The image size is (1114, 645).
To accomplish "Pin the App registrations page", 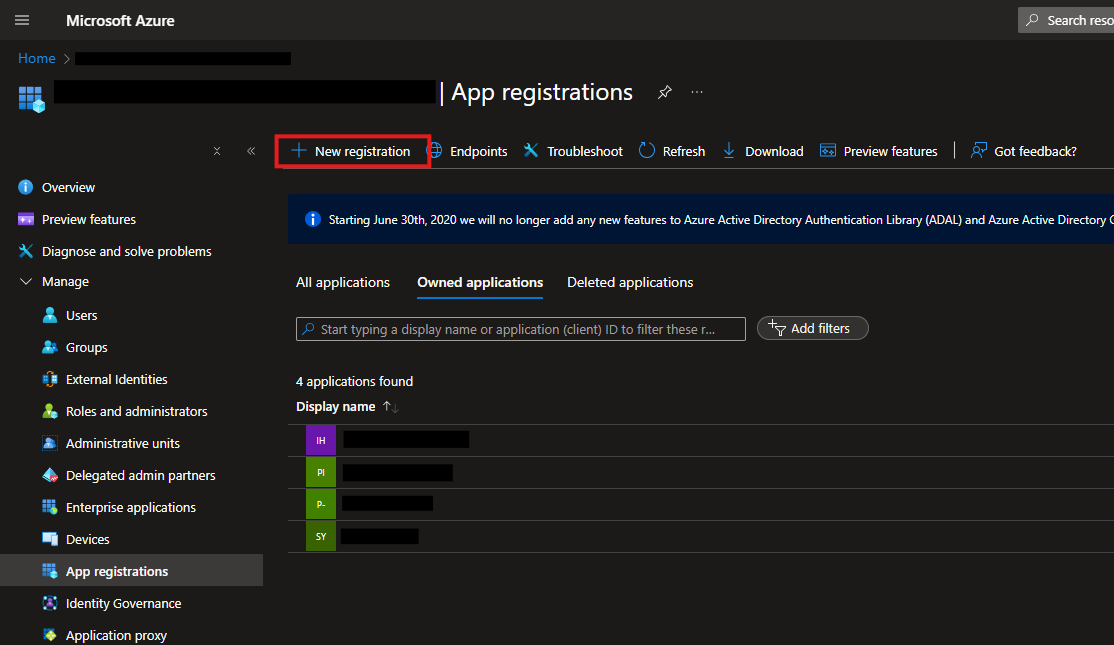I will click(664, 92).
